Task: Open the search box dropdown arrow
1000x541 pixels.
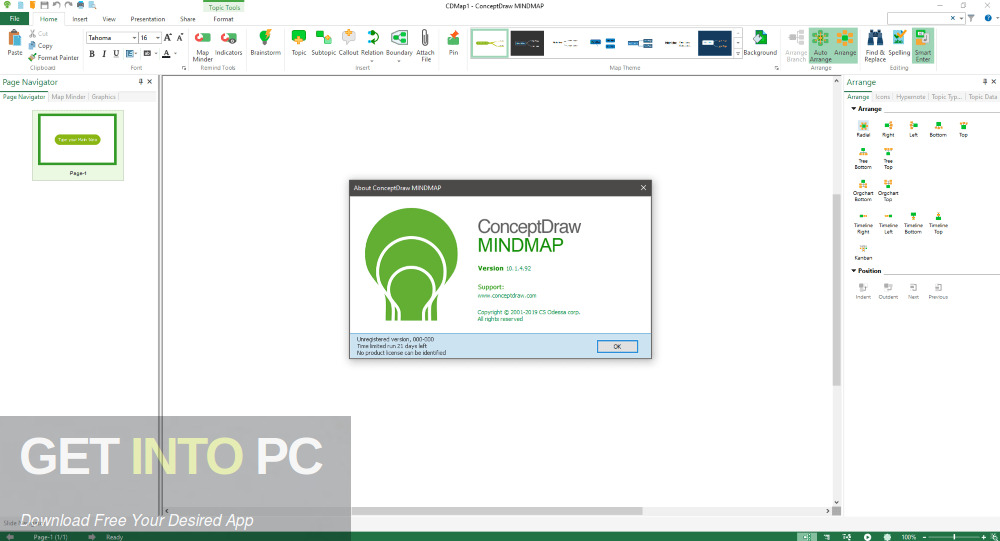Action: [961, 19]
